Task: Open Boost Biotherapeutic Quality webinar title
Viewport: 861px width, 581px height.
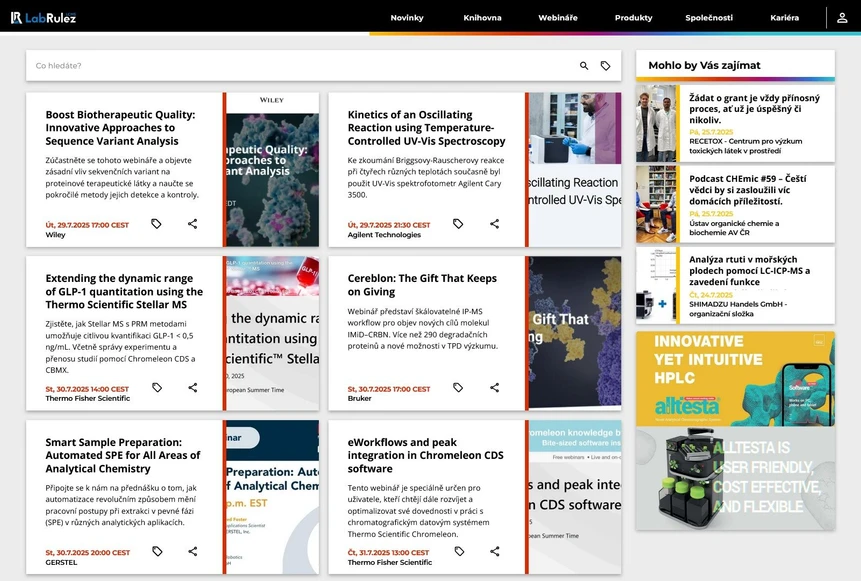Action: point(120,128)
